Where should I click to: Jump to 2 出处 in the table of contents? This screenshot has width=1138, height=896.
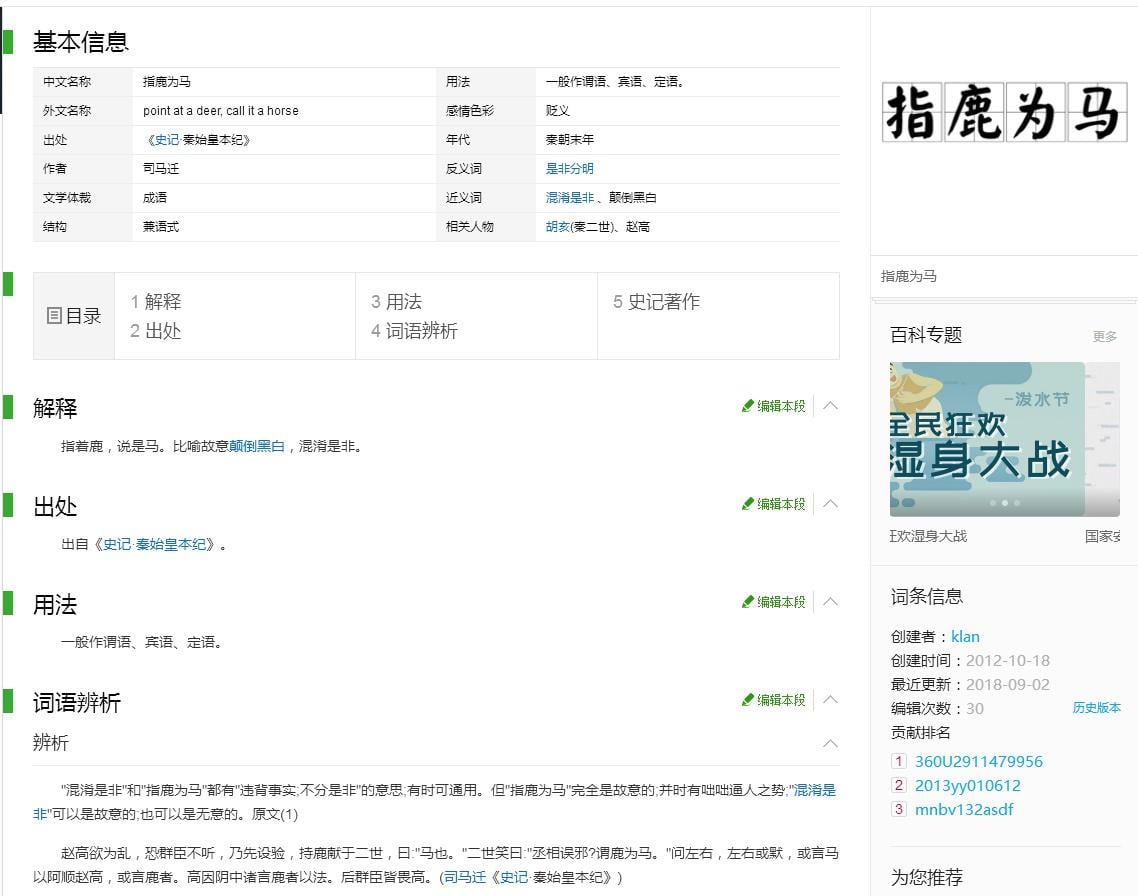click(x=156, y=331)
